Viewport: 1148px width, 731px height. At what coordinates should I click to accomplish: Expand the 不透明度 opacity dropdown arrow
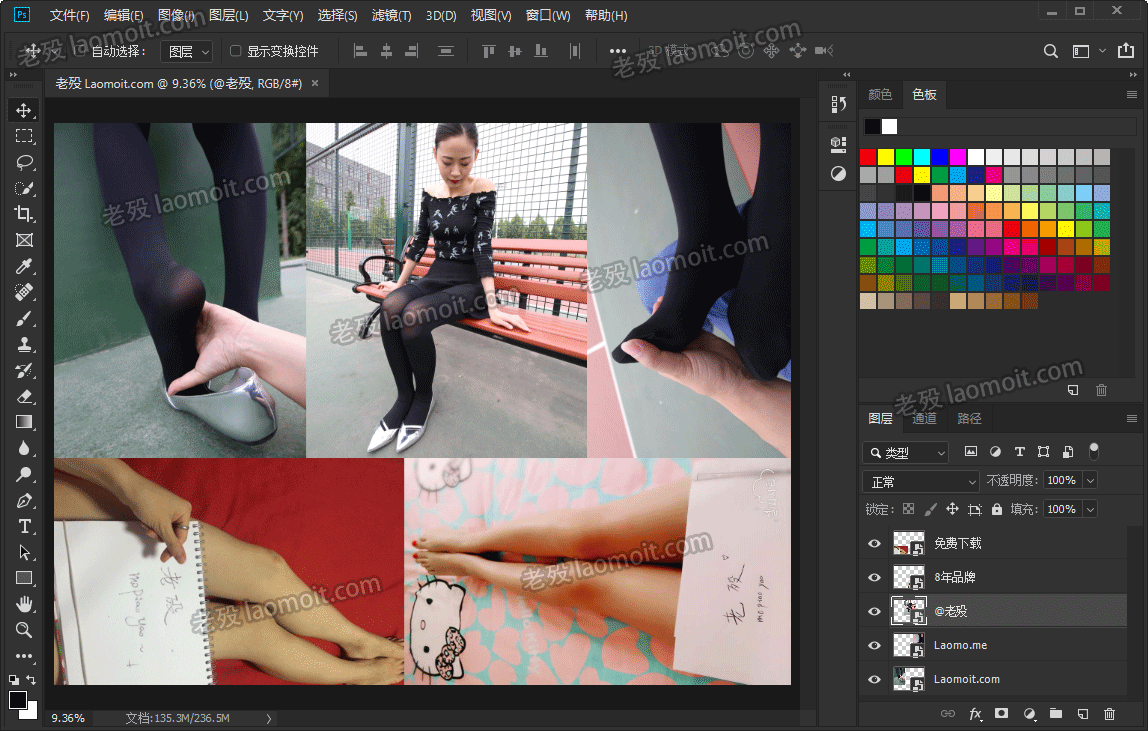click(x=1090, y=480)
